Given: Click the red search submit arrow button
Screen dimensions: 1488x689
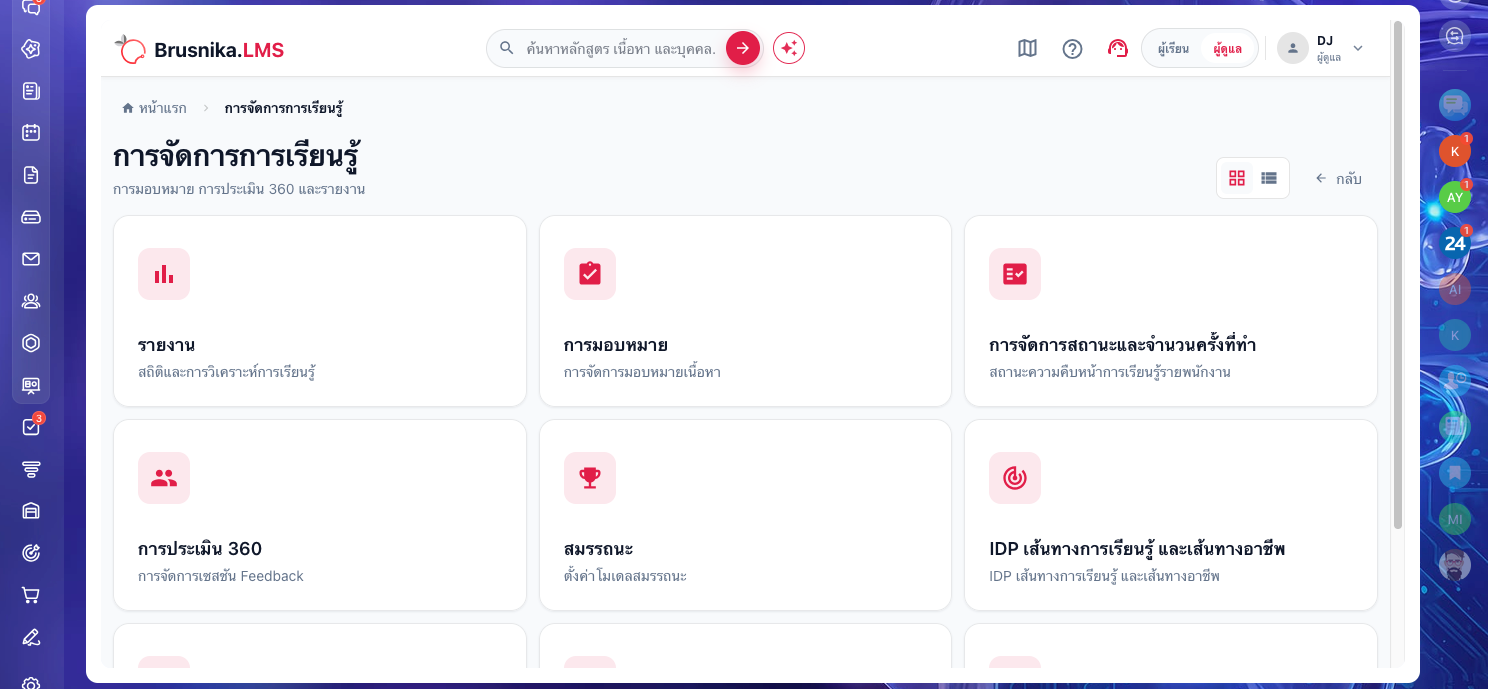Looking at the screenshot, I should [x=742, y=48].
